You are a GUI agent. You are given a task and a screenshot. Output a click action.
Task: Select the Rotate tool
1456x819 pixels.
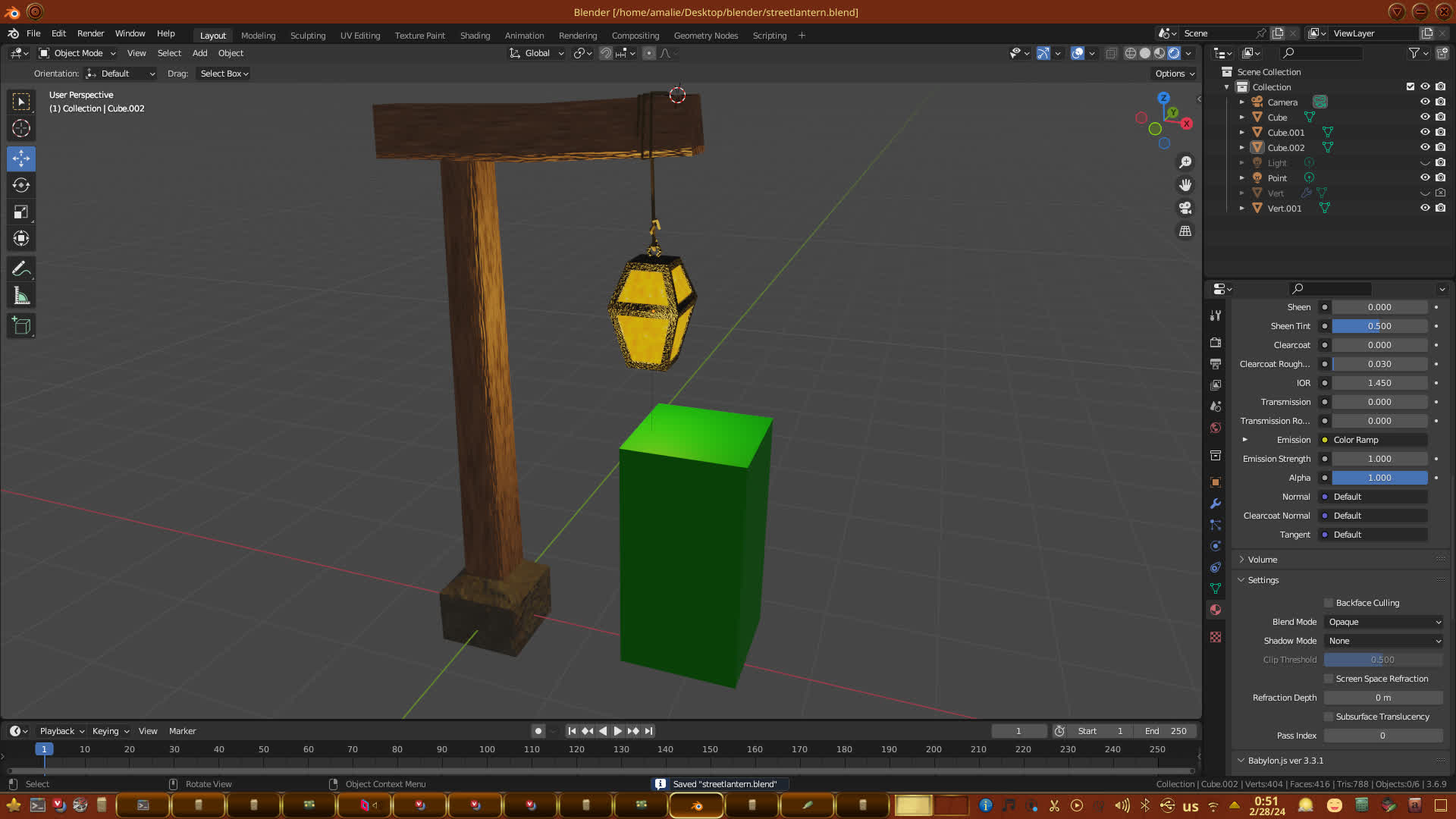(21, 185)
